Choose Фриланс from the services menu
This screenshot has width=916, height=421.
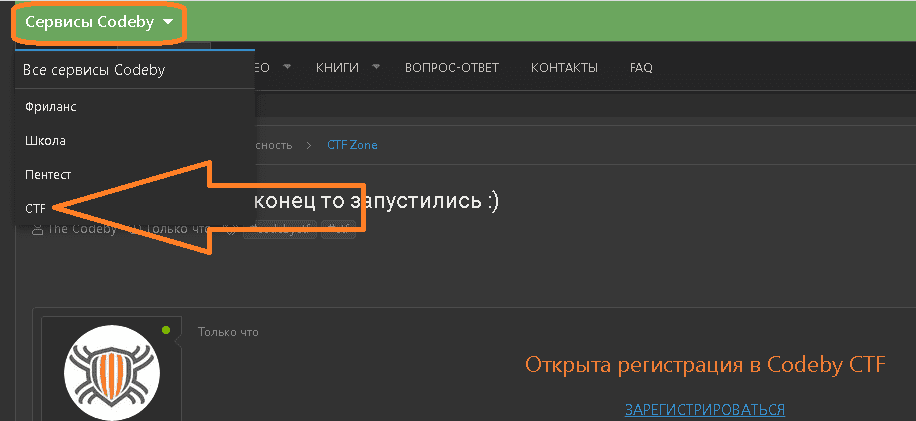tap(51, 105)
